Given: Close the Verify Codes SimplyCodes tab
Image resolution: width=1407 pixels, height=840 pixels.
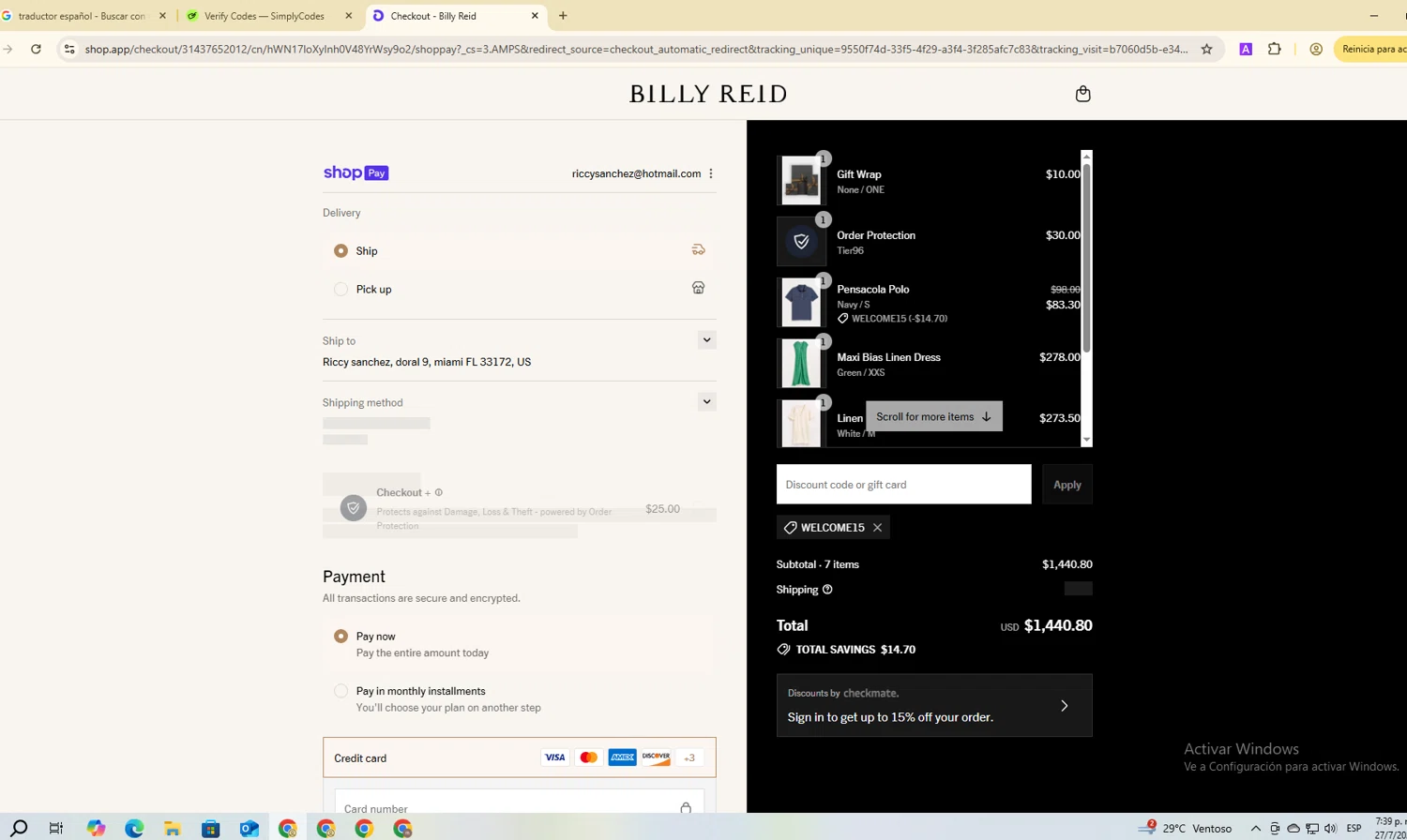Looking at the screenshot, I should tap(349, 16).
